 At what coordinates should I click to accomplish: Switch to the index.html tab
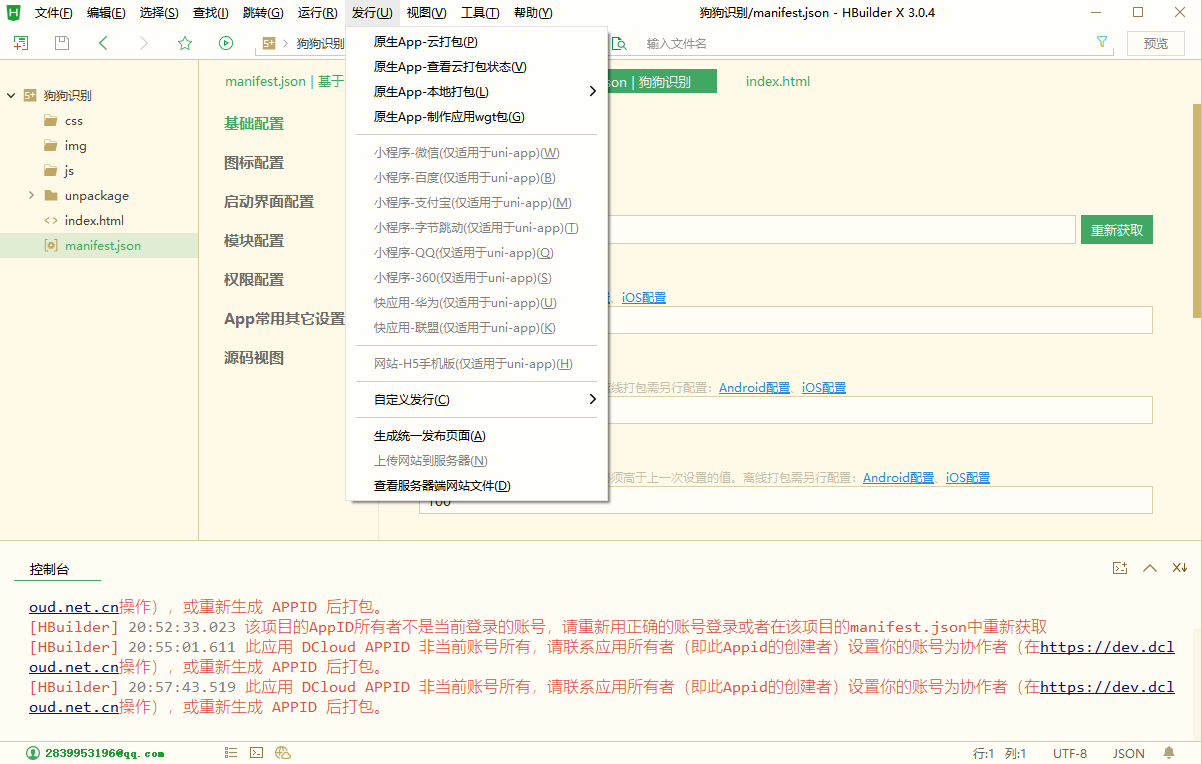coord(778,81)
